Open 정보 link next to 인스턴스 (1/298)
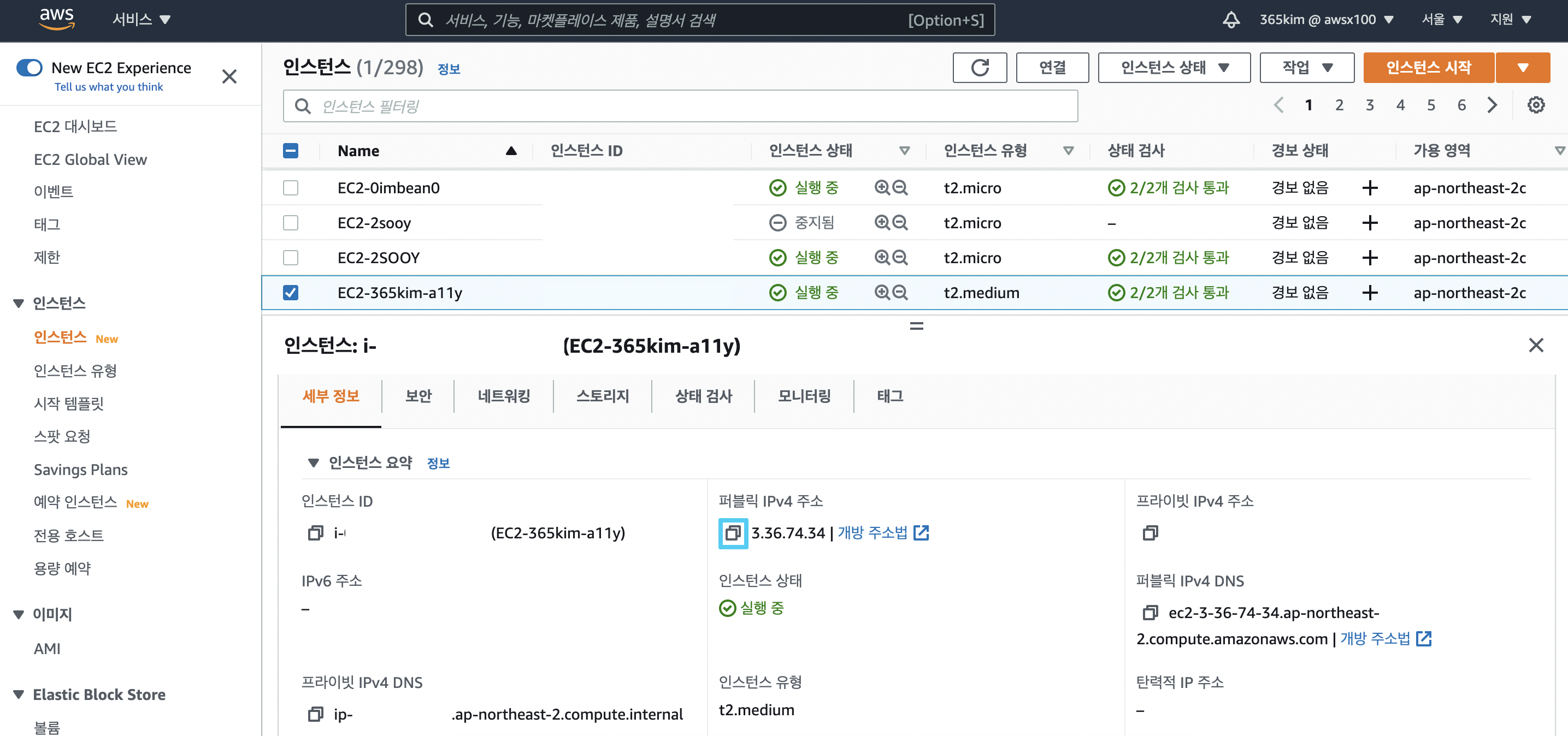The width and height of the screenshot is (1568, 736). [x=449, y=69]
